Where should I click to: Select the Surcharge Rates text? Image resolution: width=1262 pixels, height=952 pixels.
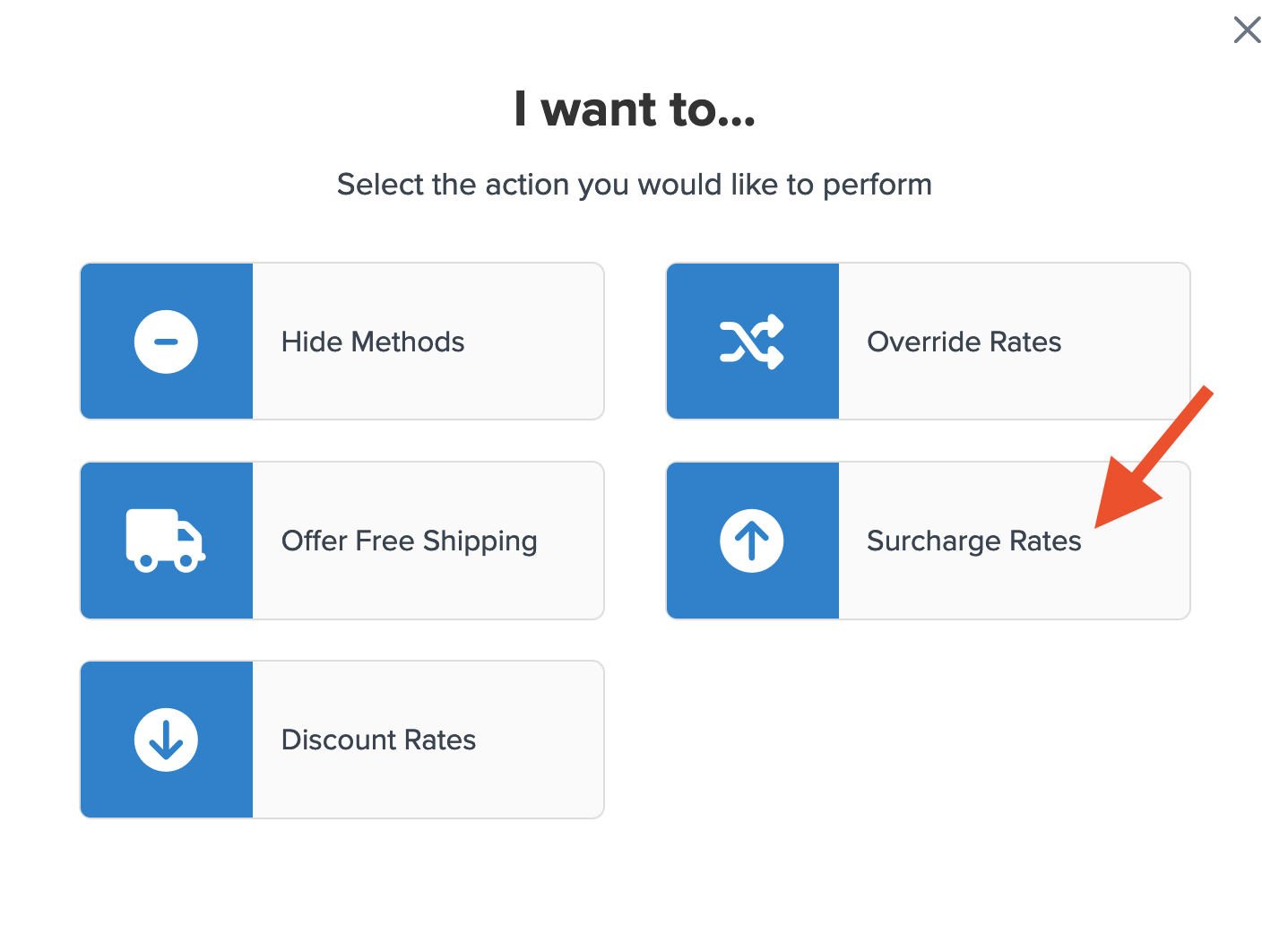(973, 541)
